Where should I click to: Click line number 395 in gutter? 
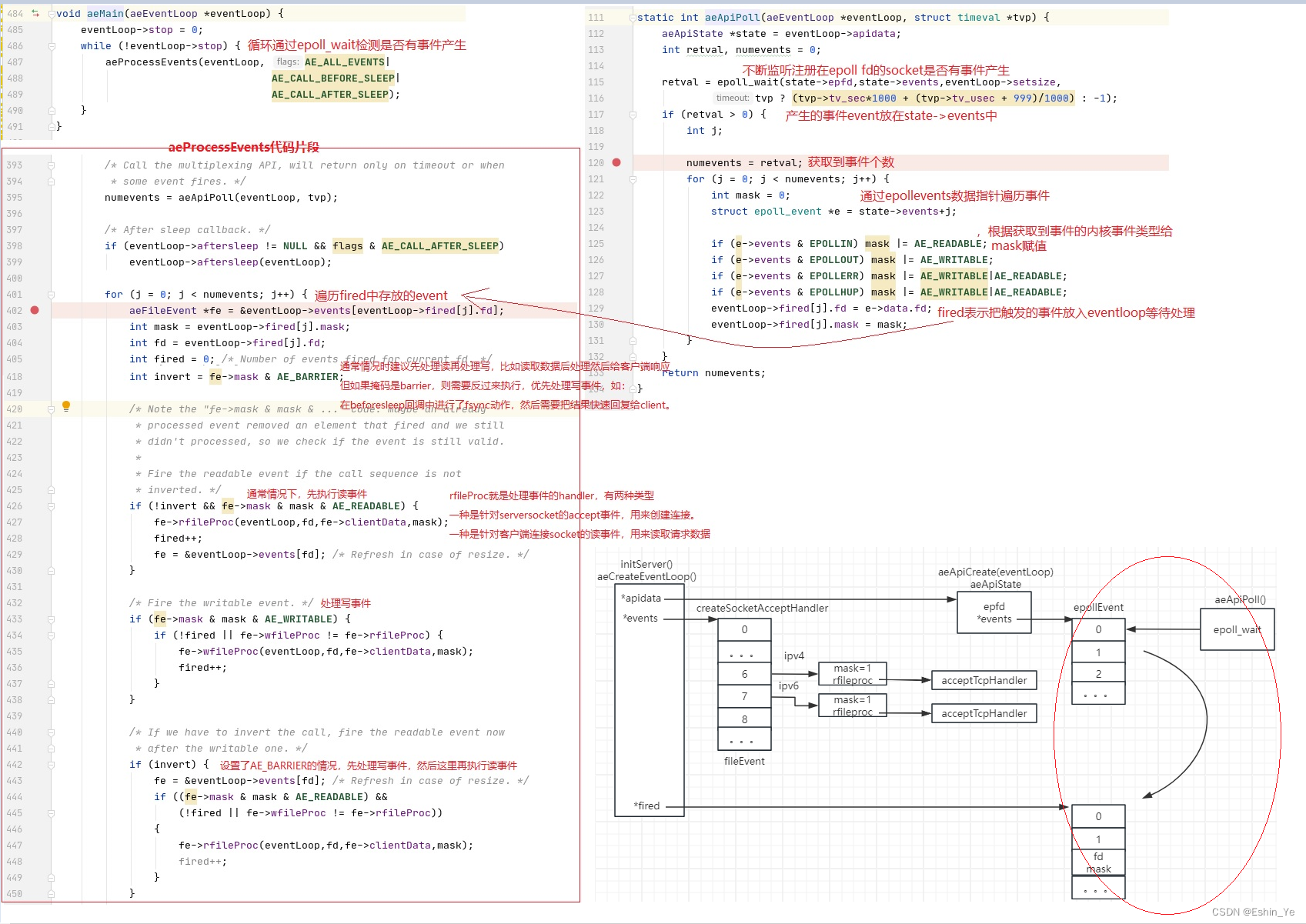(x=15, y=198)
